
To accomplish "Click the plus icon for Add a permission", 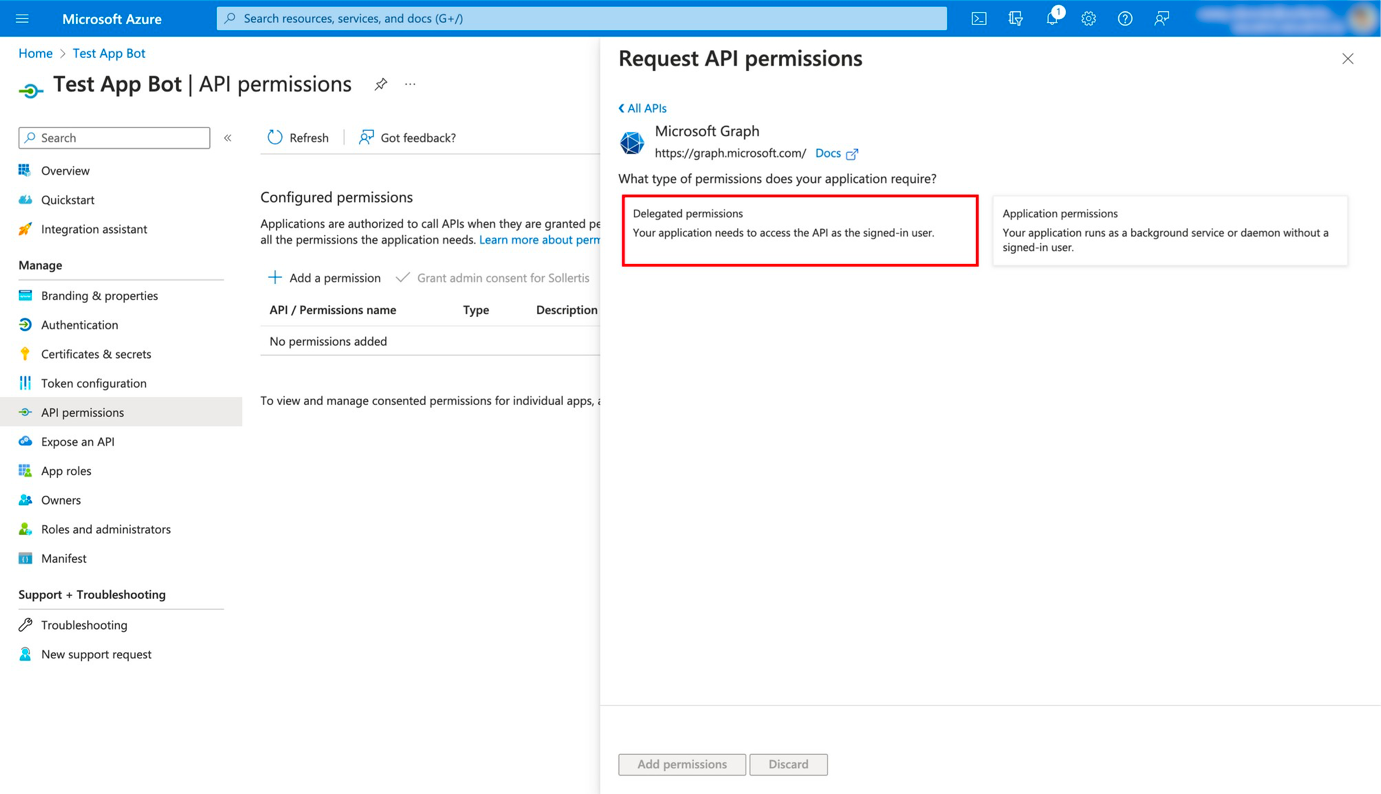I will (x=275, y=278).
